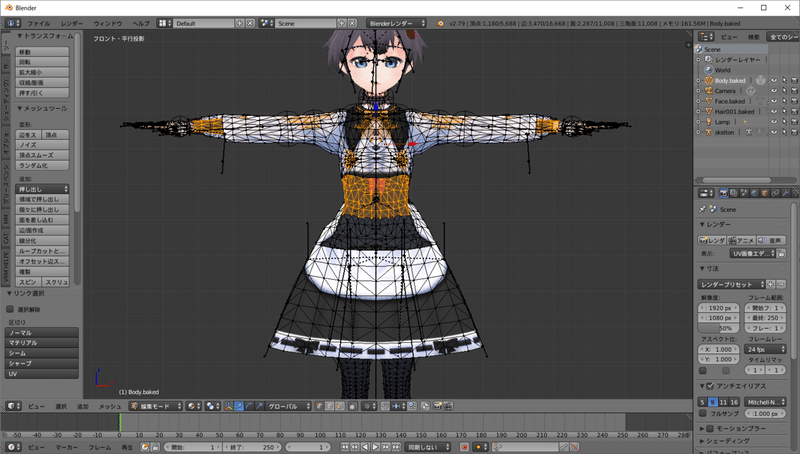The width and height of the screenshot is (800, 454).
Task: Click the マテリアル link-select button
Action: click(42, 343)
